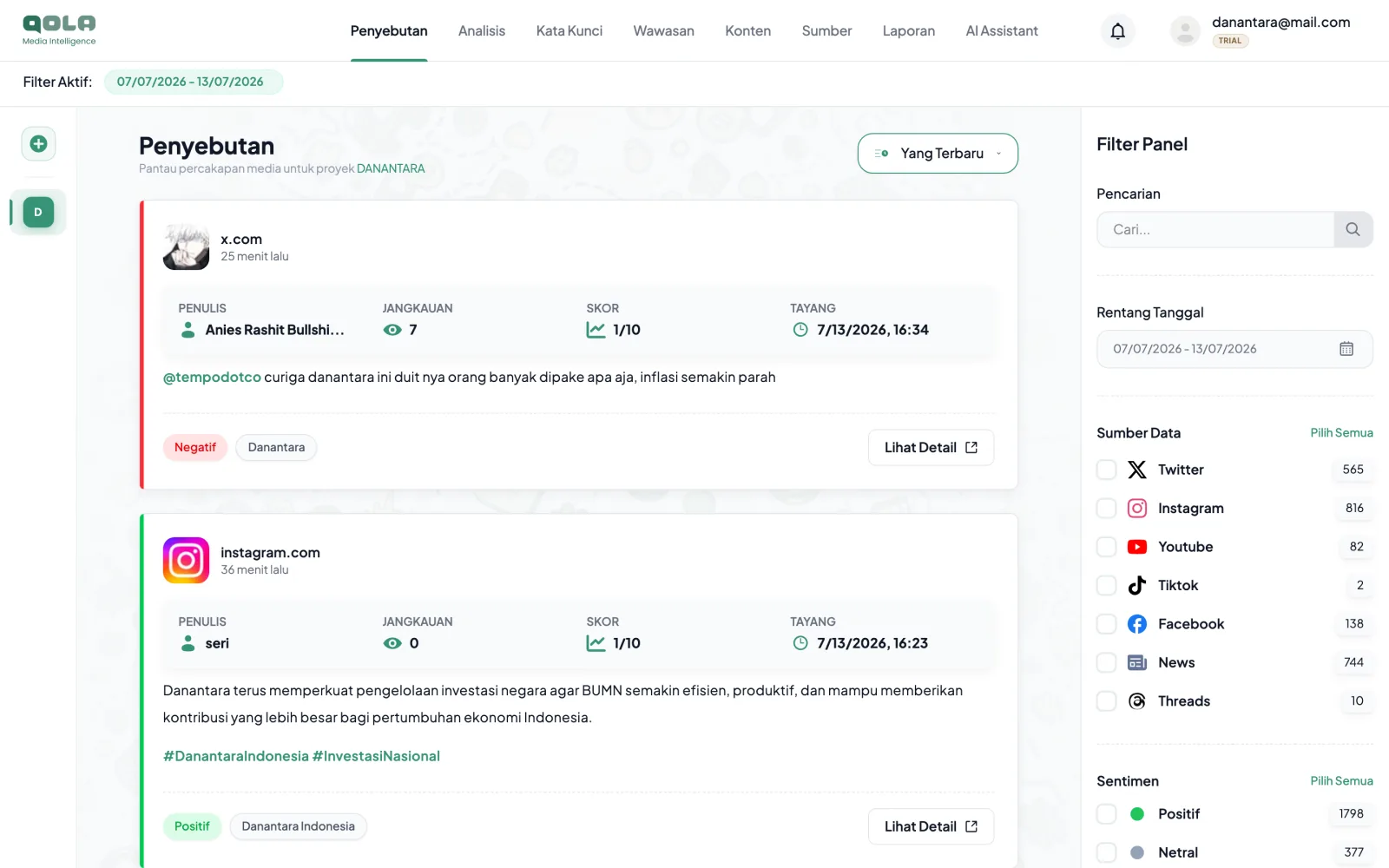Switch to the Sumber tab

826,31
